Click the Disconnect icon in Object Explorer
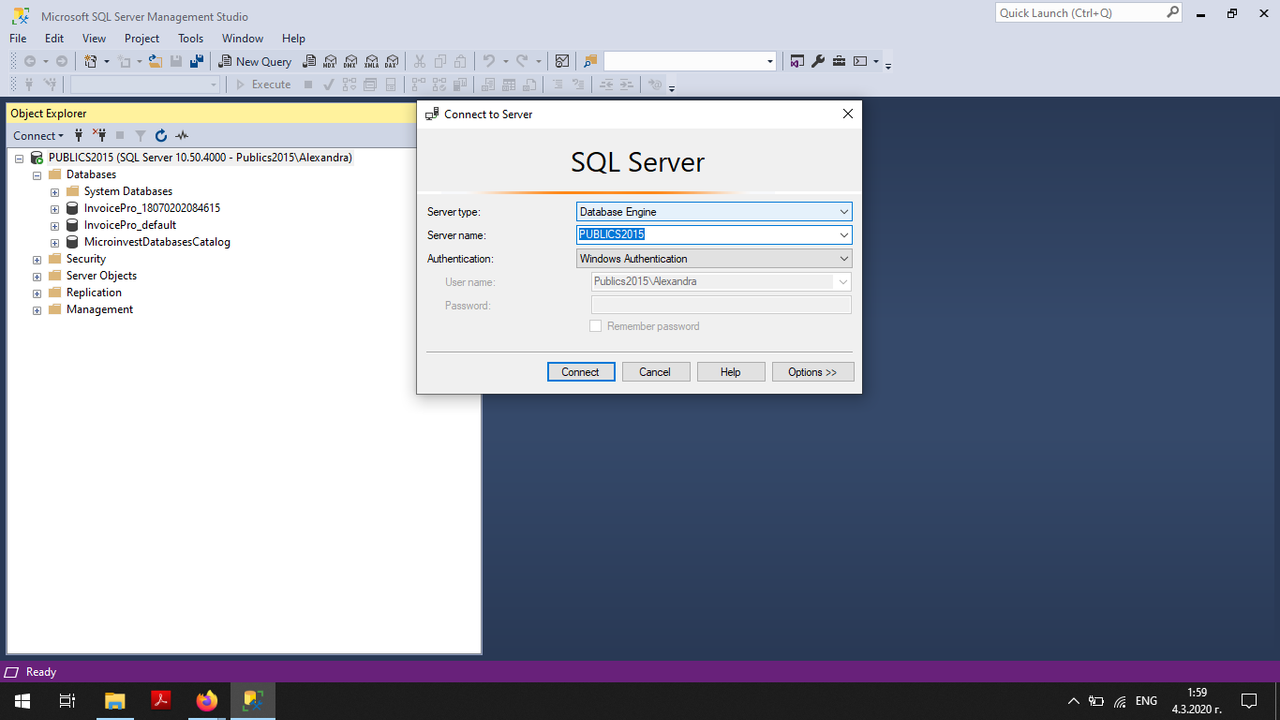This screenshot has height=720, width=1280. (x=99, y=135)
